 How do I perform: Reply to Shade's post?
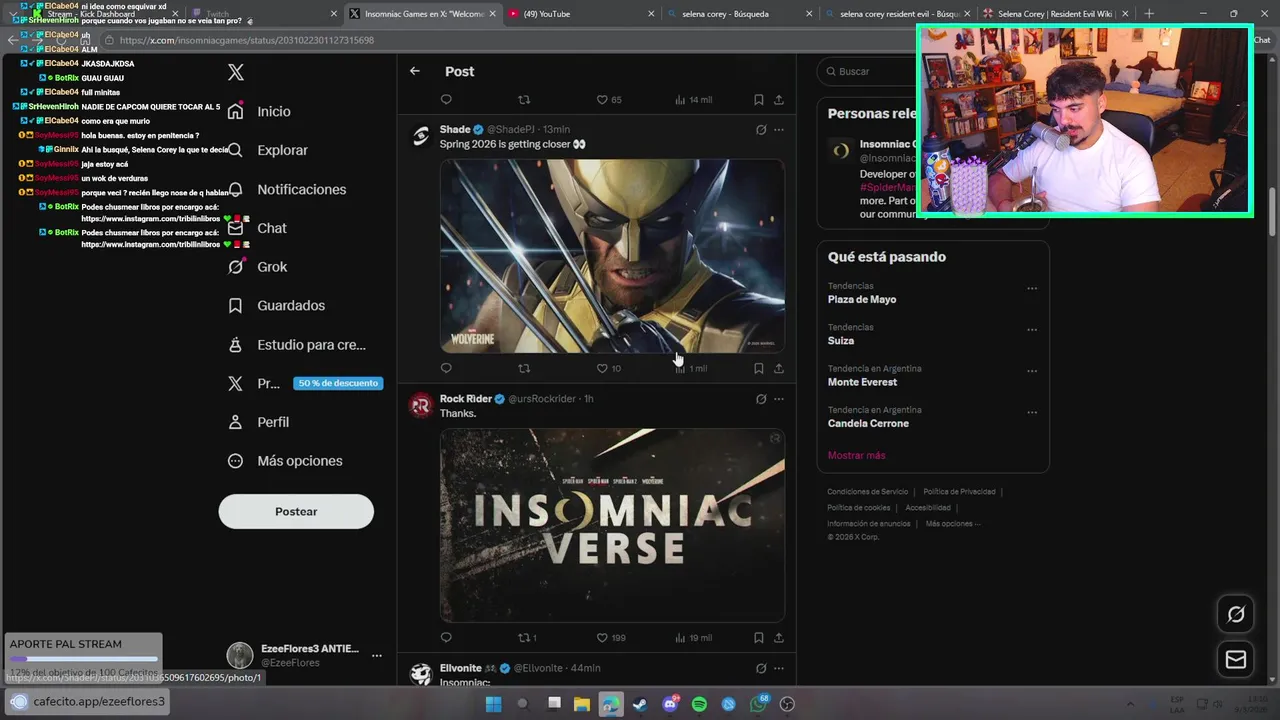(446, 368)
